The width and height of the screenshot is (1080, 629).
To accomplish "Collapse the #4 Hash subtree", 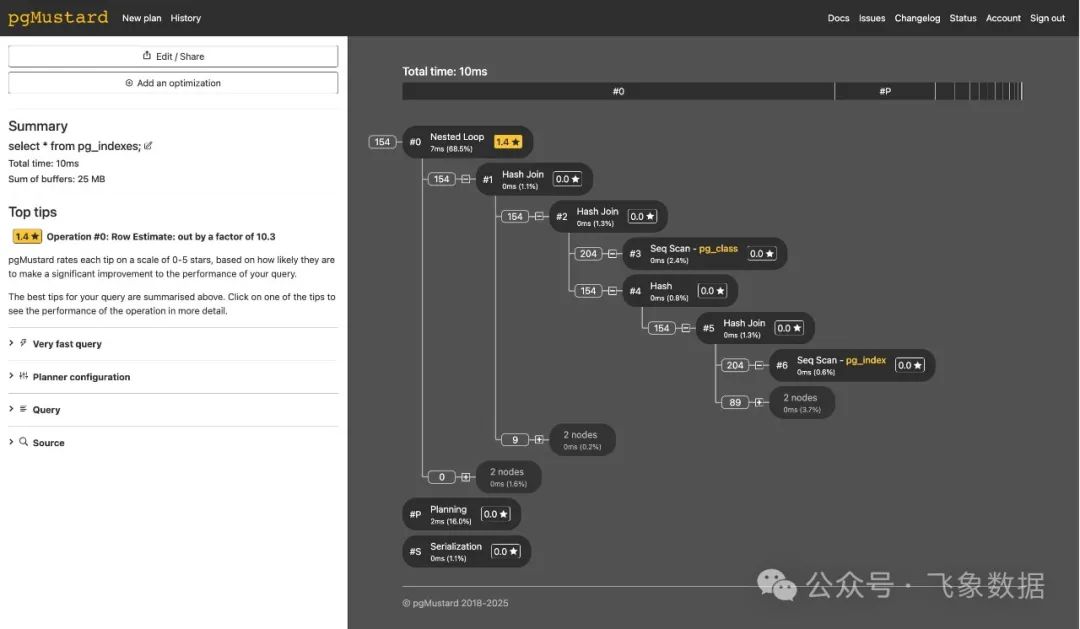I will [x=612, y=291].
